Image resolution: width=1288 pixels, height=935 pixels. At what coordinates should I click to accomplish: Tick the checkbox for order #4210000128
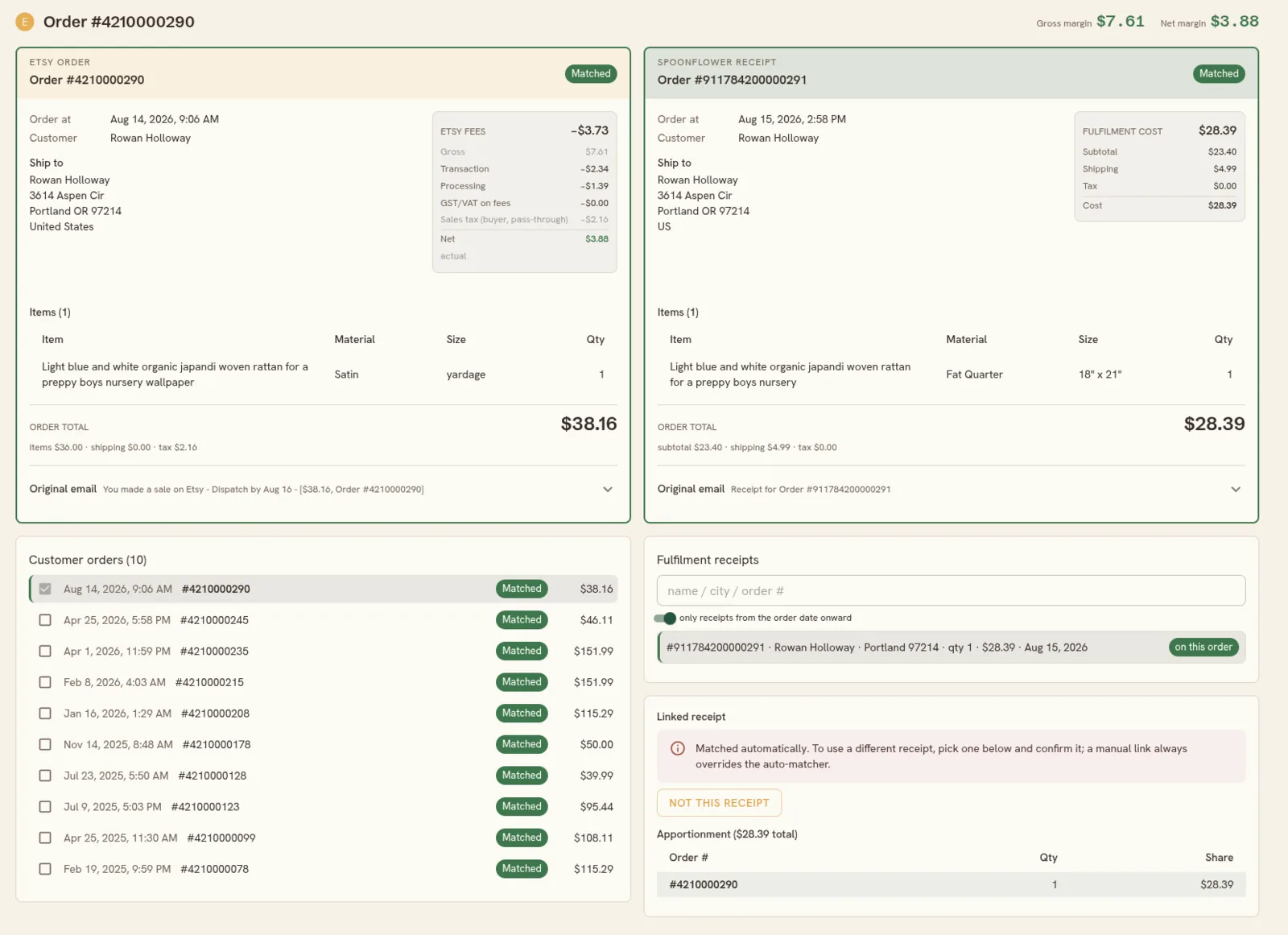(x=45, y=776)
